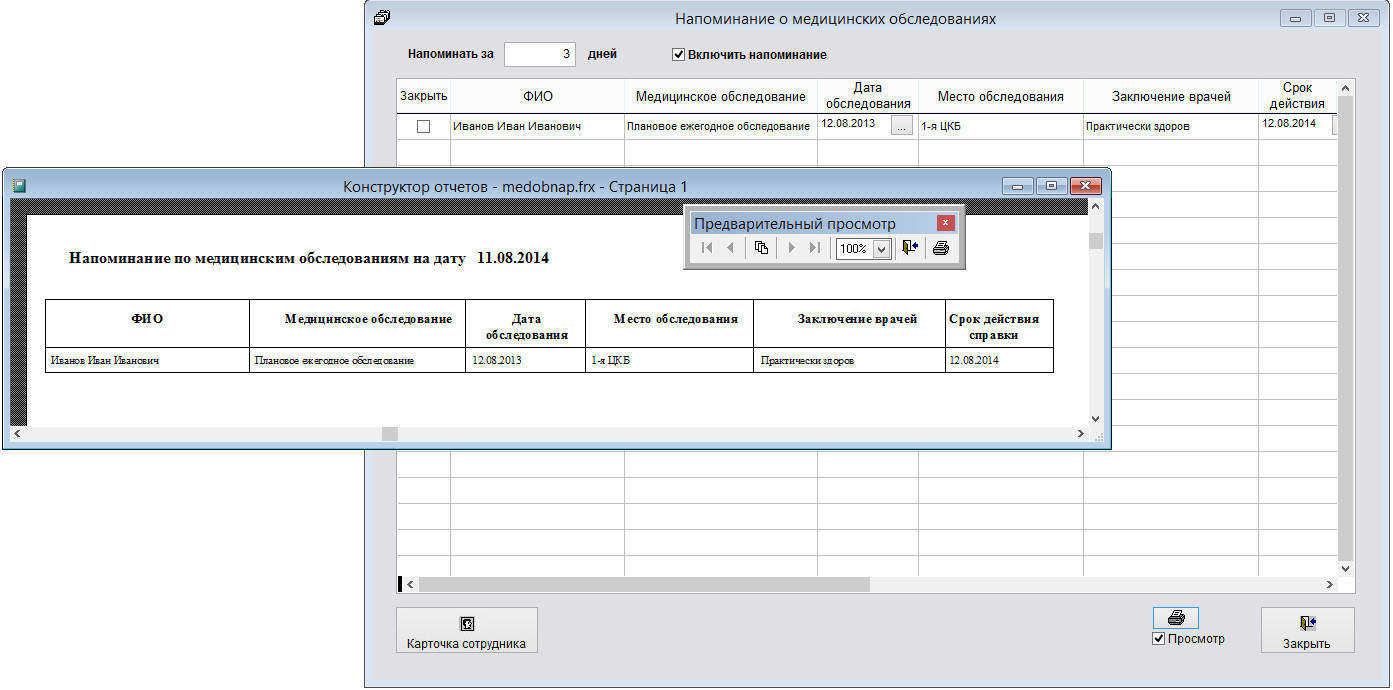The image size is (1393, 690).
Task: Click the Напоминать за days input field
Action: 540,55
